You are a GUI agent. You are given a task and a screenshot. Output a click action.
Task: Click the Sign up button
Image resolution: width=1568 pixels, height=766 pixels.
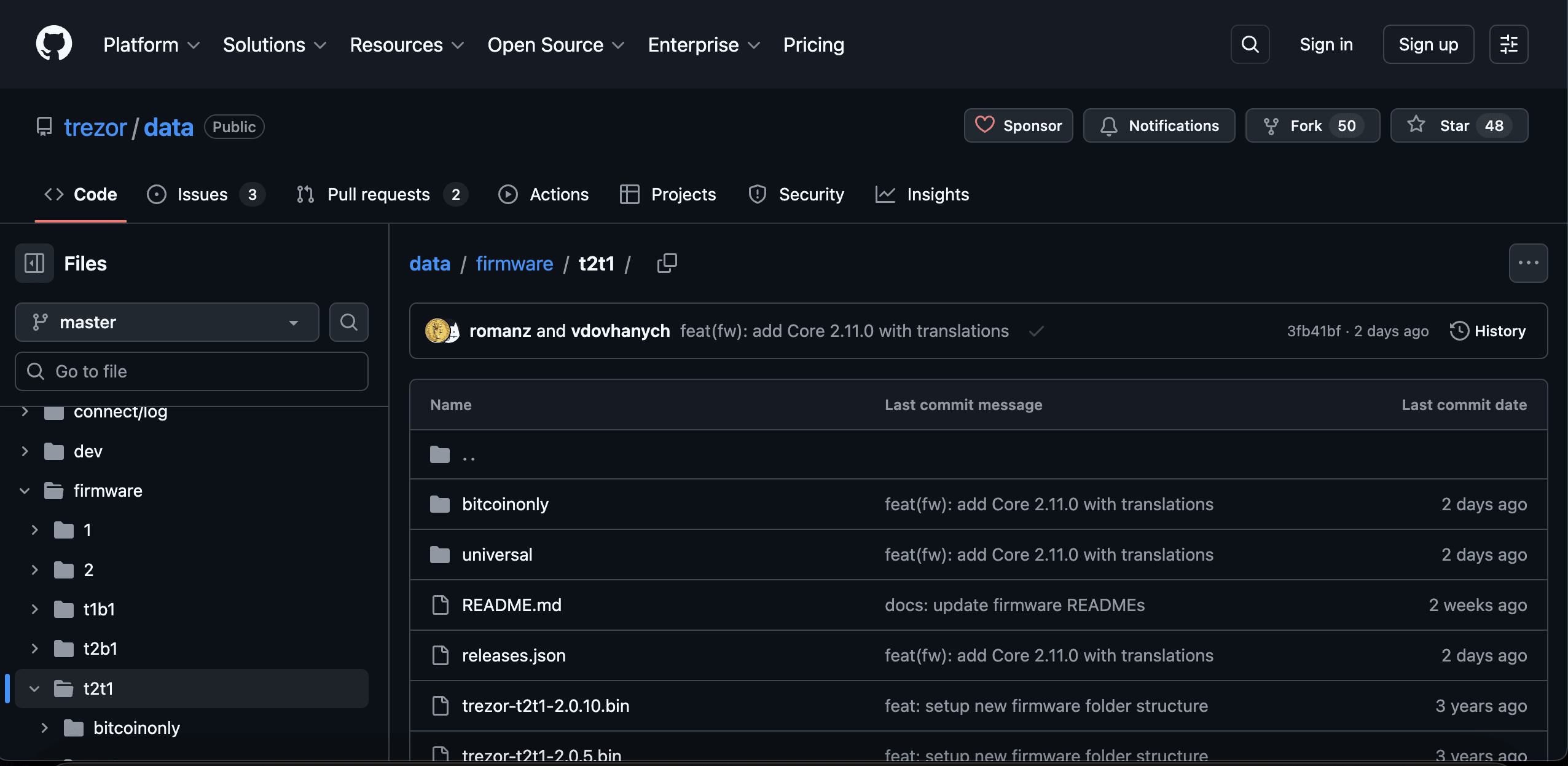coord(1428,44)
